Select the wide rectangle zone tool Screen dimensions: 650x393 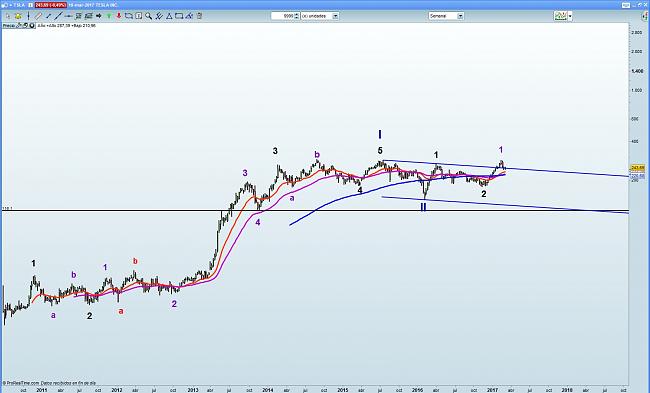coord(179,16)
